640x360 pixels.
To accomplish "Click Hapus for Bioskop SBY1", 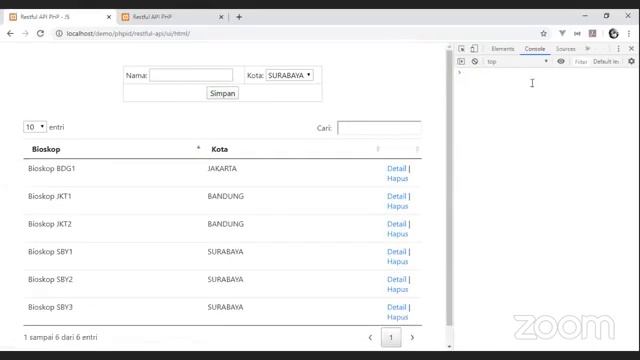I will pyautogui.click(x=398, y=262).
